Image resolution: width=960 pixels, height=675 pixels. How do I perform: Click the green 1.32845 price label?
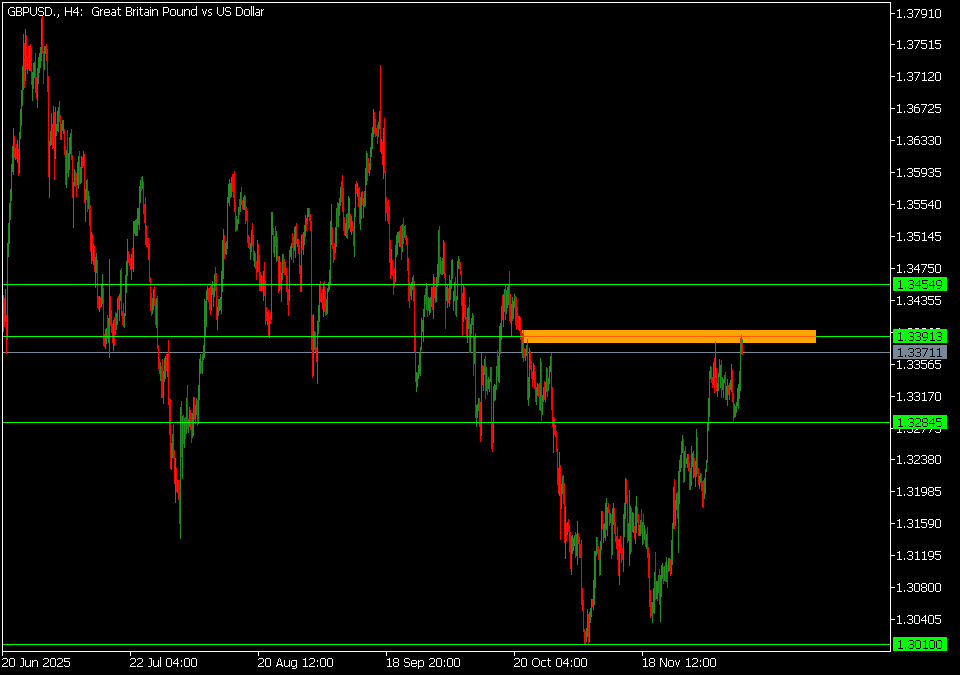[920, 423]
